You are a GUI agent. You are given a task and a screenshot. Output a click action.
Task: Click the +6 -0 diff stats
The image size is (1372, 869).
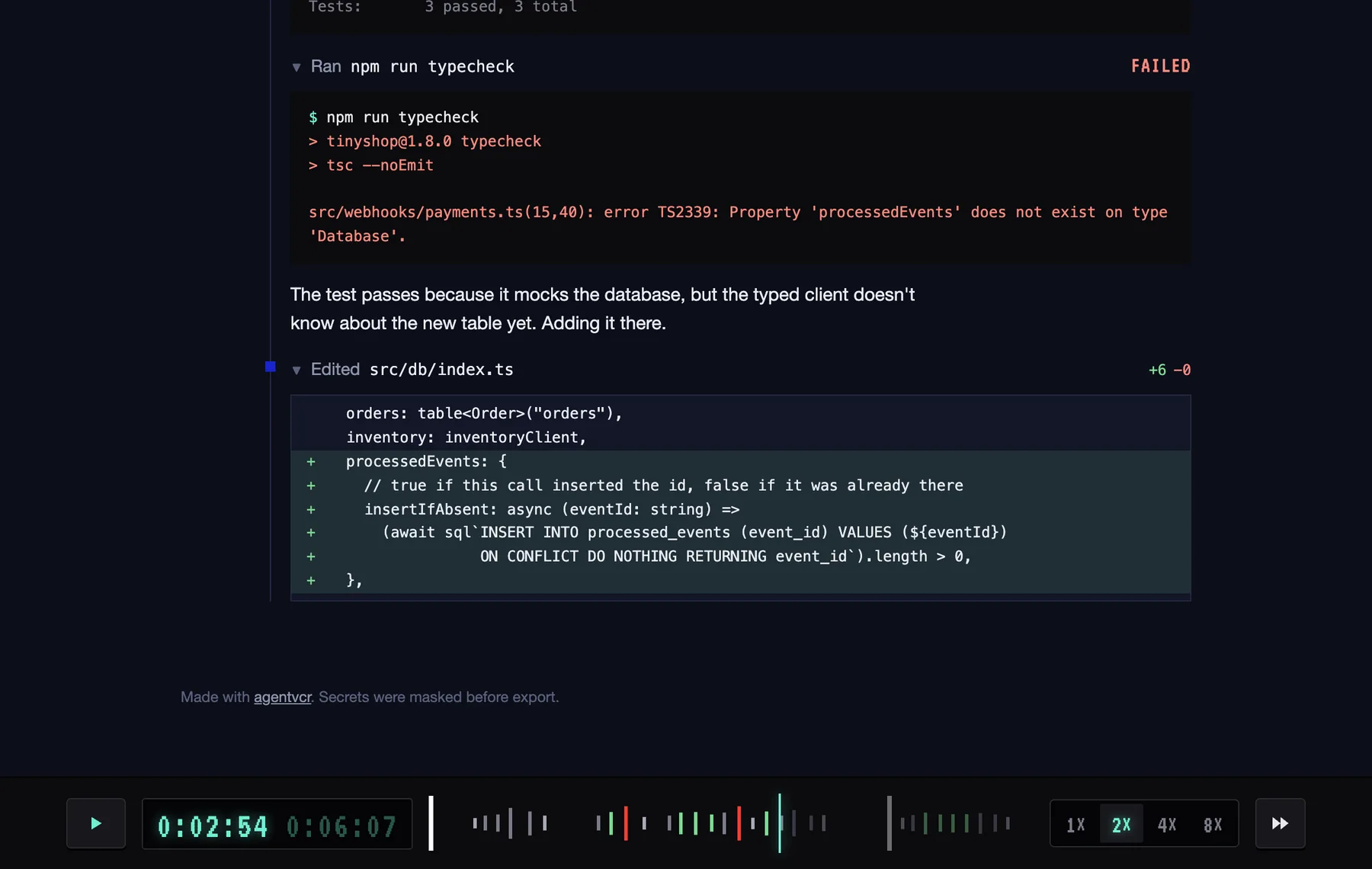(x=1169, y=370)
